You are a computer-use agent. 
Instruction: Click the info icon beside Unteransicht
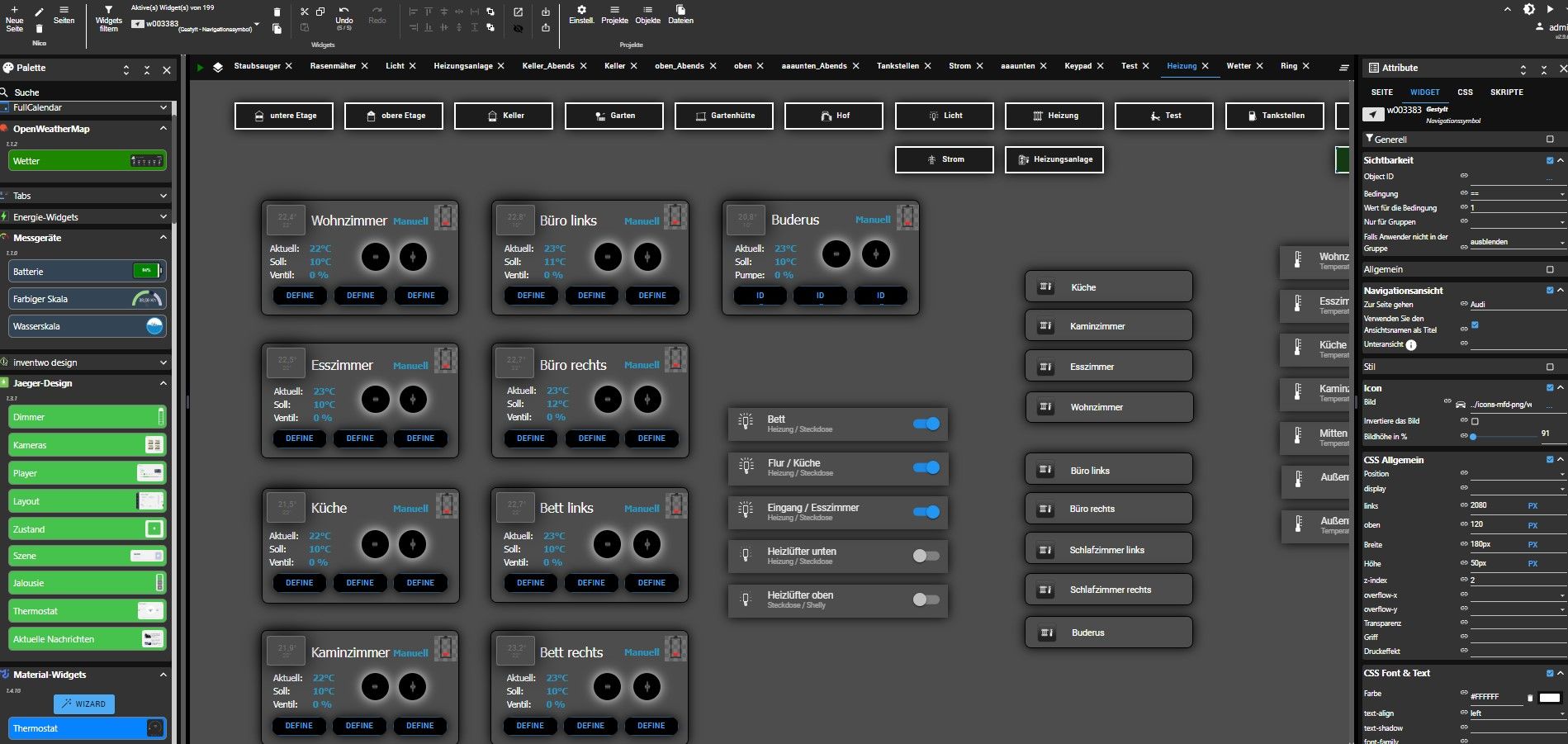tap(1411, 345)
